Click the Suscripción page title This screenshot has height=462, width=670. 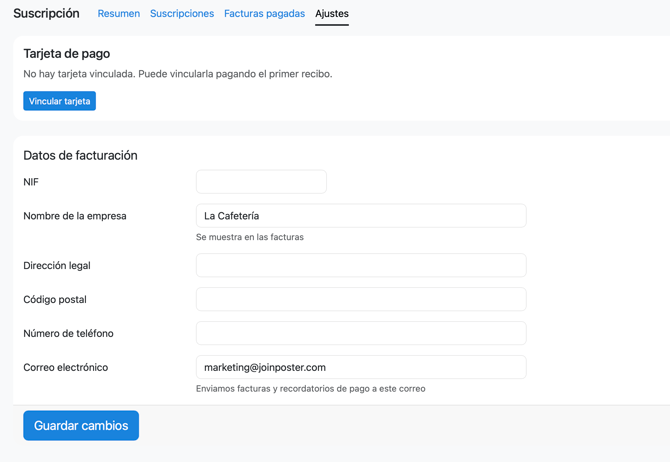pos(46,13)
